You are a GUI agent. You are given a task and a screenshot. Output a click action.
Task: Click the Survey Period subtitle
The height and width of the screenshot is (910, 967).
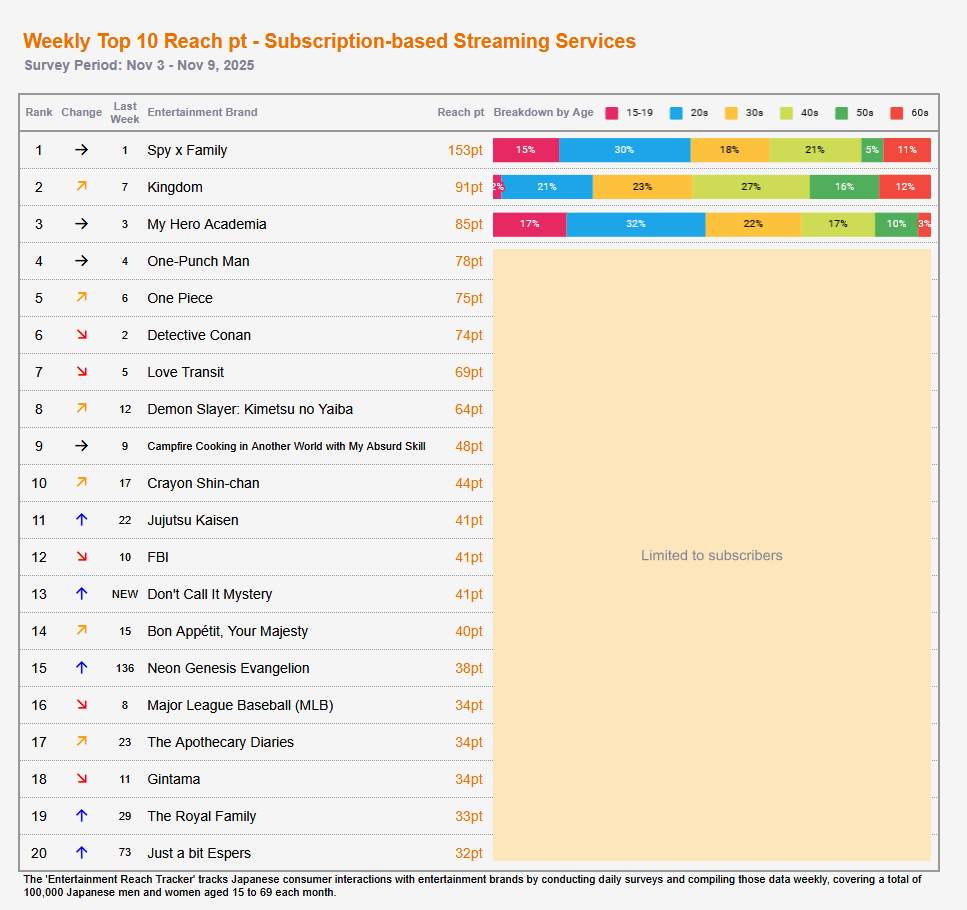139,65
